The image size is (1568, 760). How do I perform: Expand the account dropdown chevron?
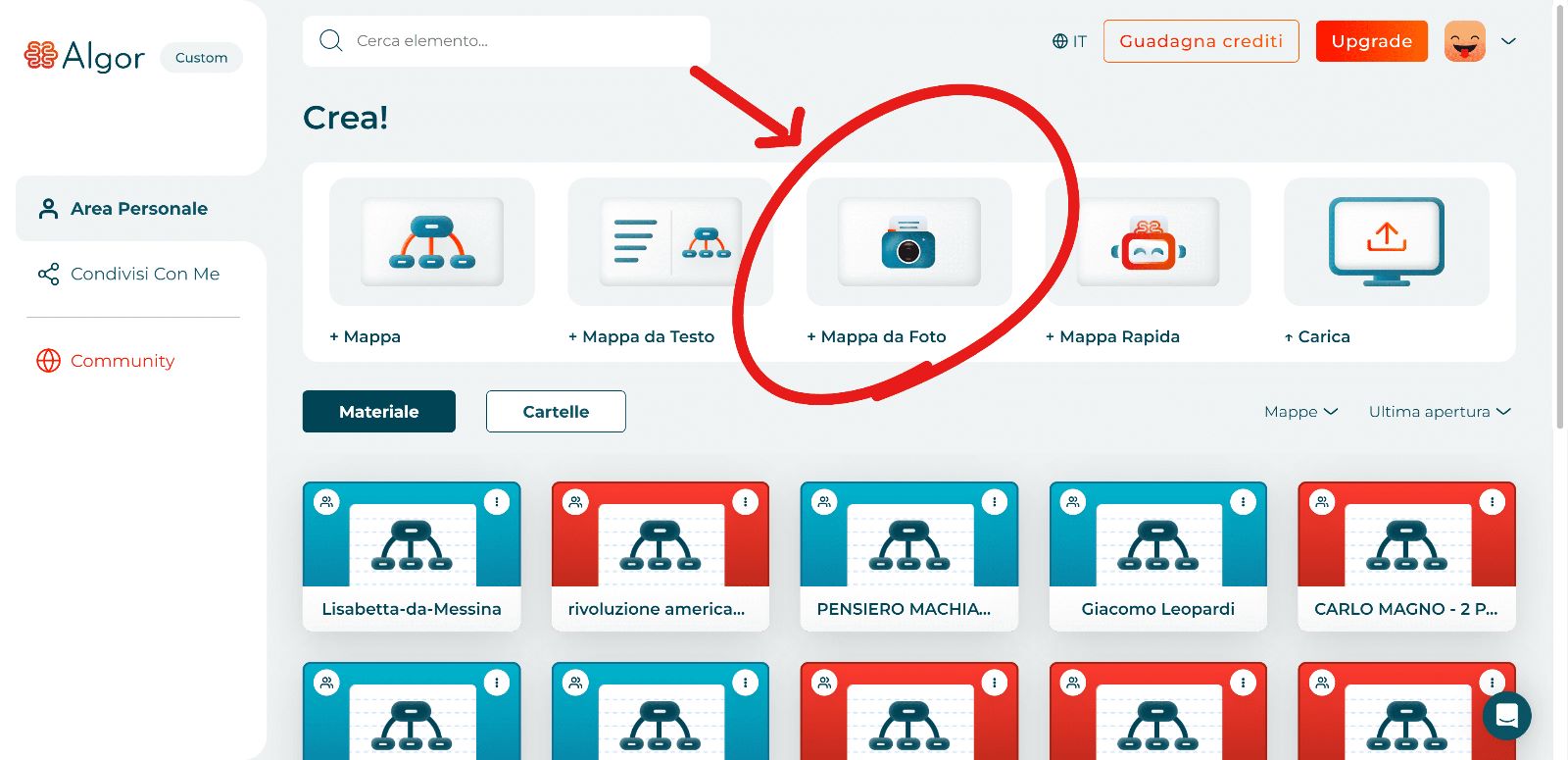(x=1509, y=41)
